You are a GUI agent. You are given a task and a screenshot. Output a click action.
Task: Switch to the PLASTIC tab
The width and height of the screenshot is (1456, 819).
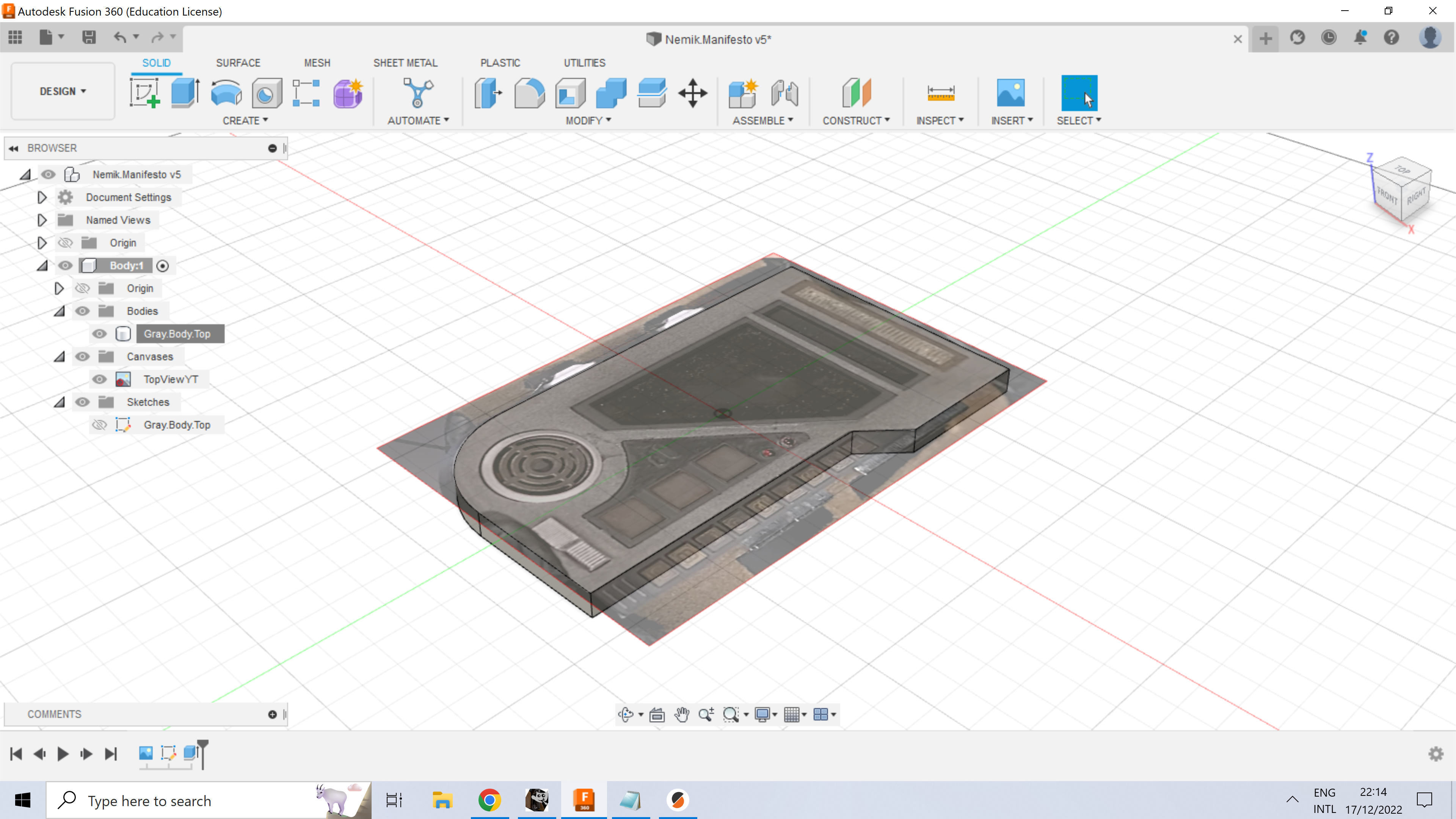point(500,63)
